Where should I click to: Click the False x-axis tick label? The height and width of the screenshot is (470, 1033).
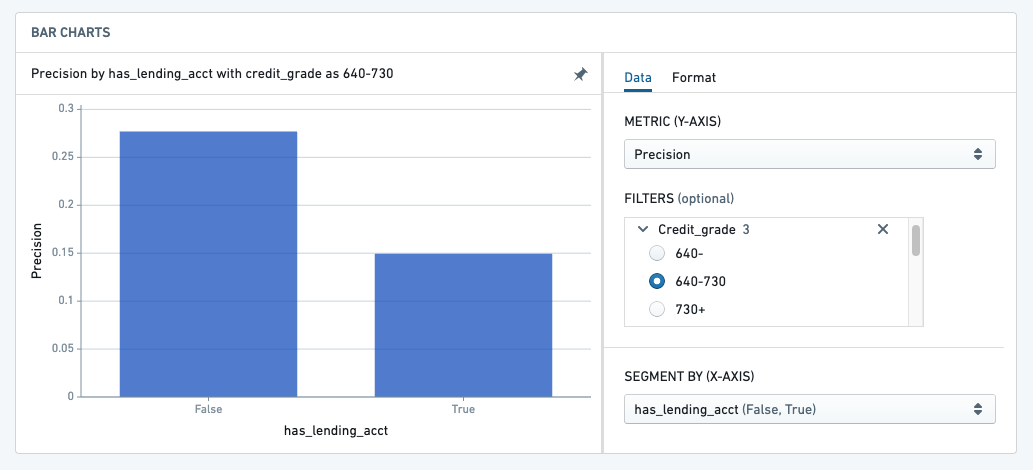(x=208, y=409)
